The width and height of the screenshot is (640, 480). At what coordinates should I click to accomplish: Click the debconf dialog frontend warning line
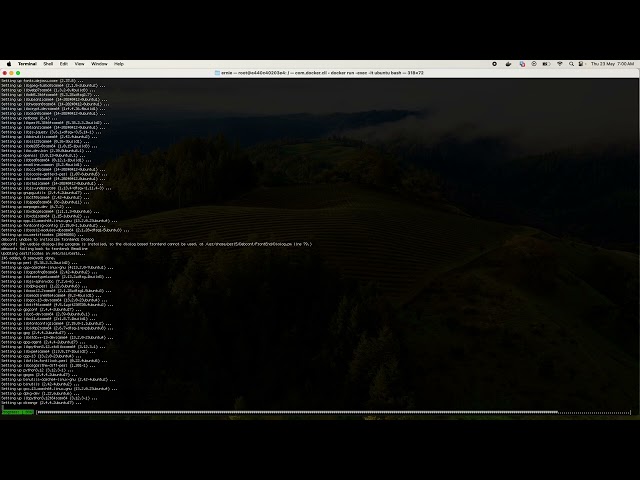(156, 244)
